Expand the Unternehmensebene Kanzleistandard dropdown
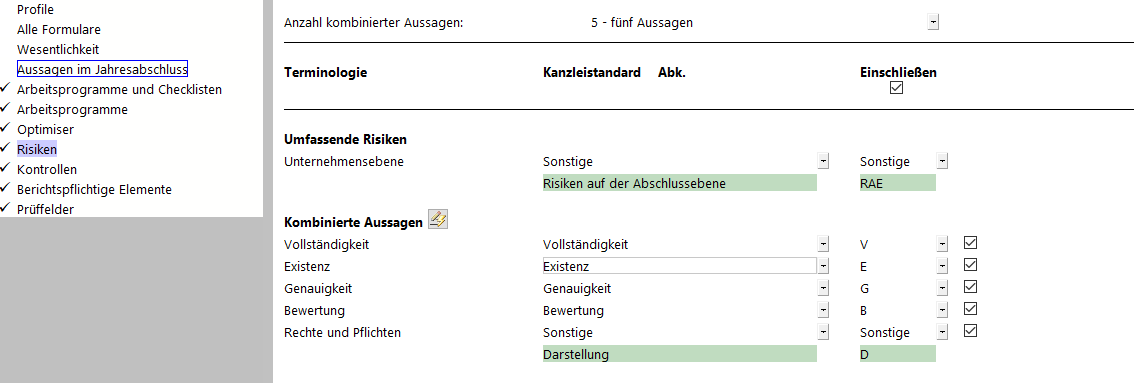This screenshot has width=1142, height=383. [823, 162]
